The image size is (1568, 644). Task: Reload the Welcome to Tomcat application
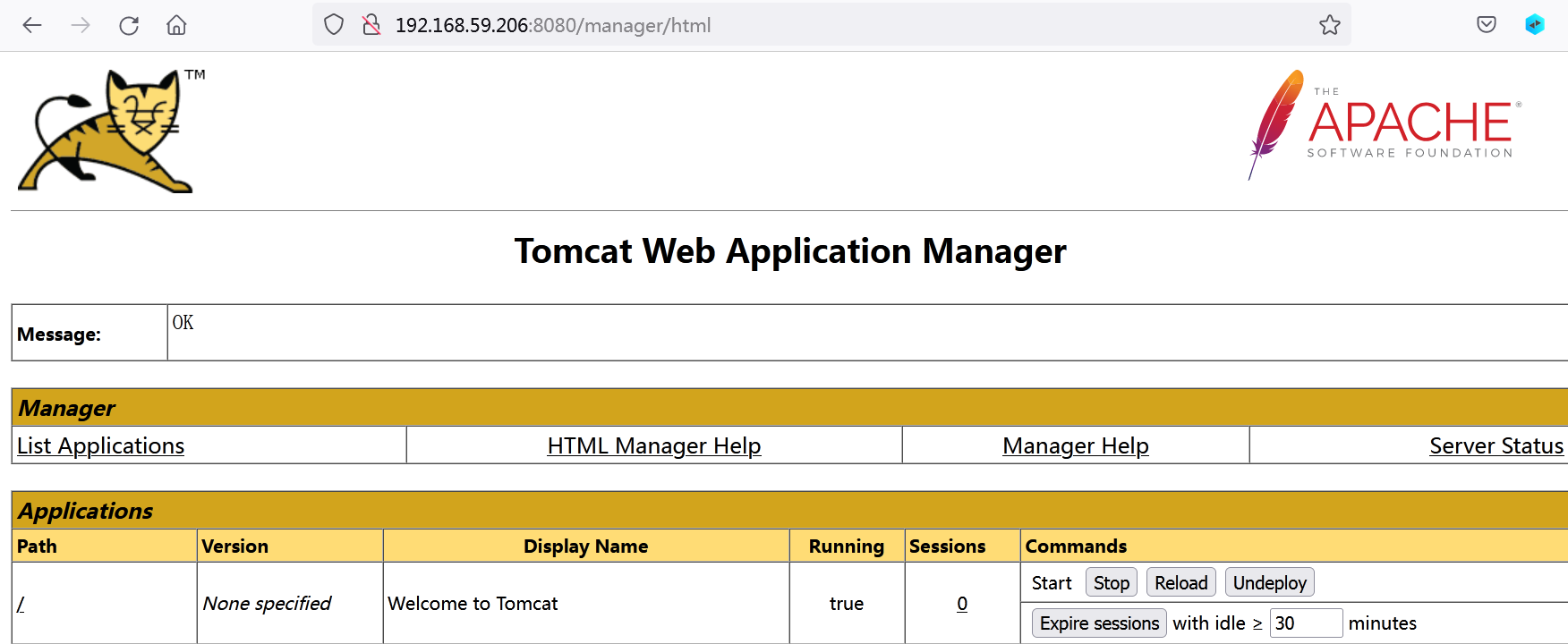pyautogui.click(x=1181, y=583)
